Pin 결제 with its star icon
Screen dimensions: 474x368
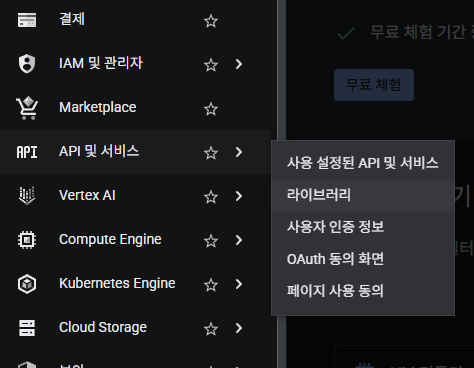[211, 21]
